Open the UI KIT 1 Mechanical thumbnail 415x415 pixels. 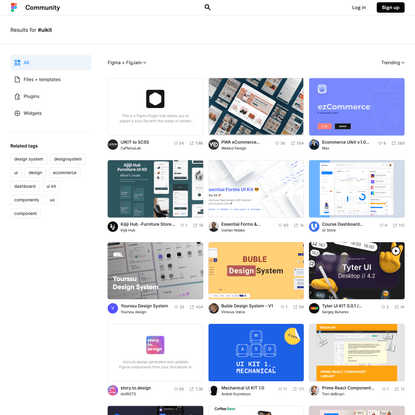256,352
